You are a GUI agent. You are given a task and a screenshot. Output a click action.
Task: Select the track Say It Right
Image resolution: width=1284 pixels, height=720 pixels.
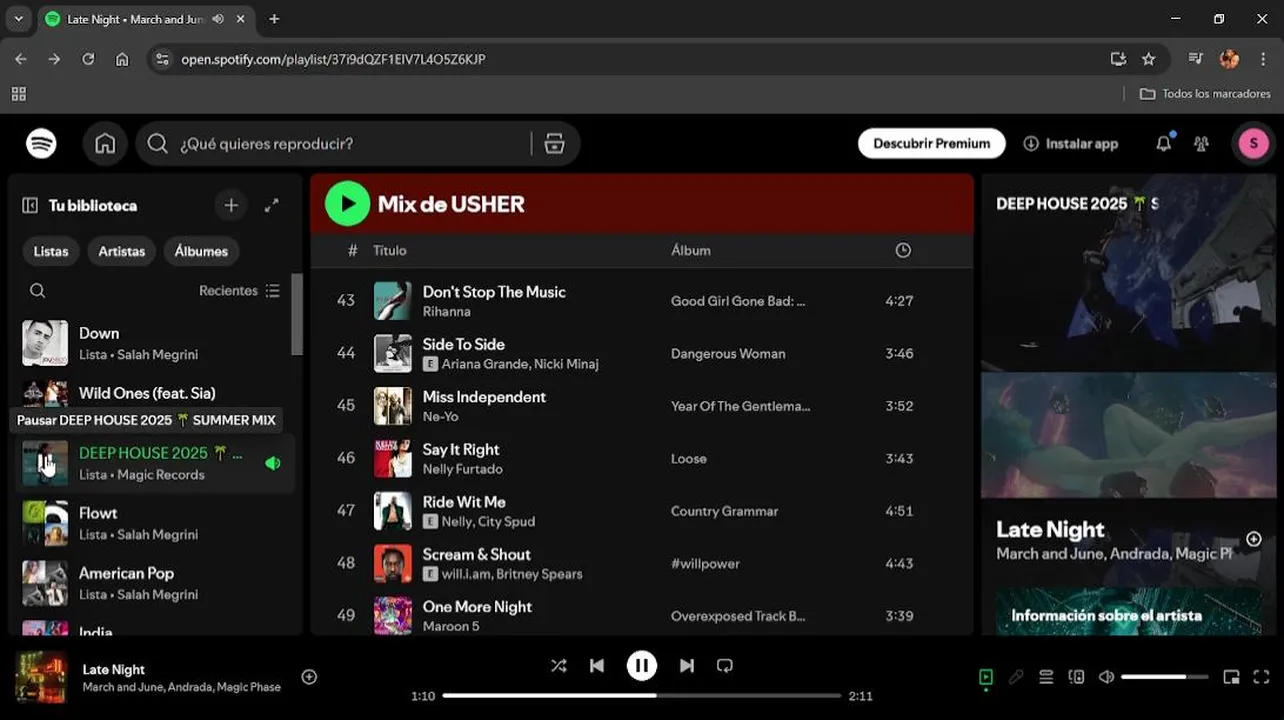[x=461, y=450]
